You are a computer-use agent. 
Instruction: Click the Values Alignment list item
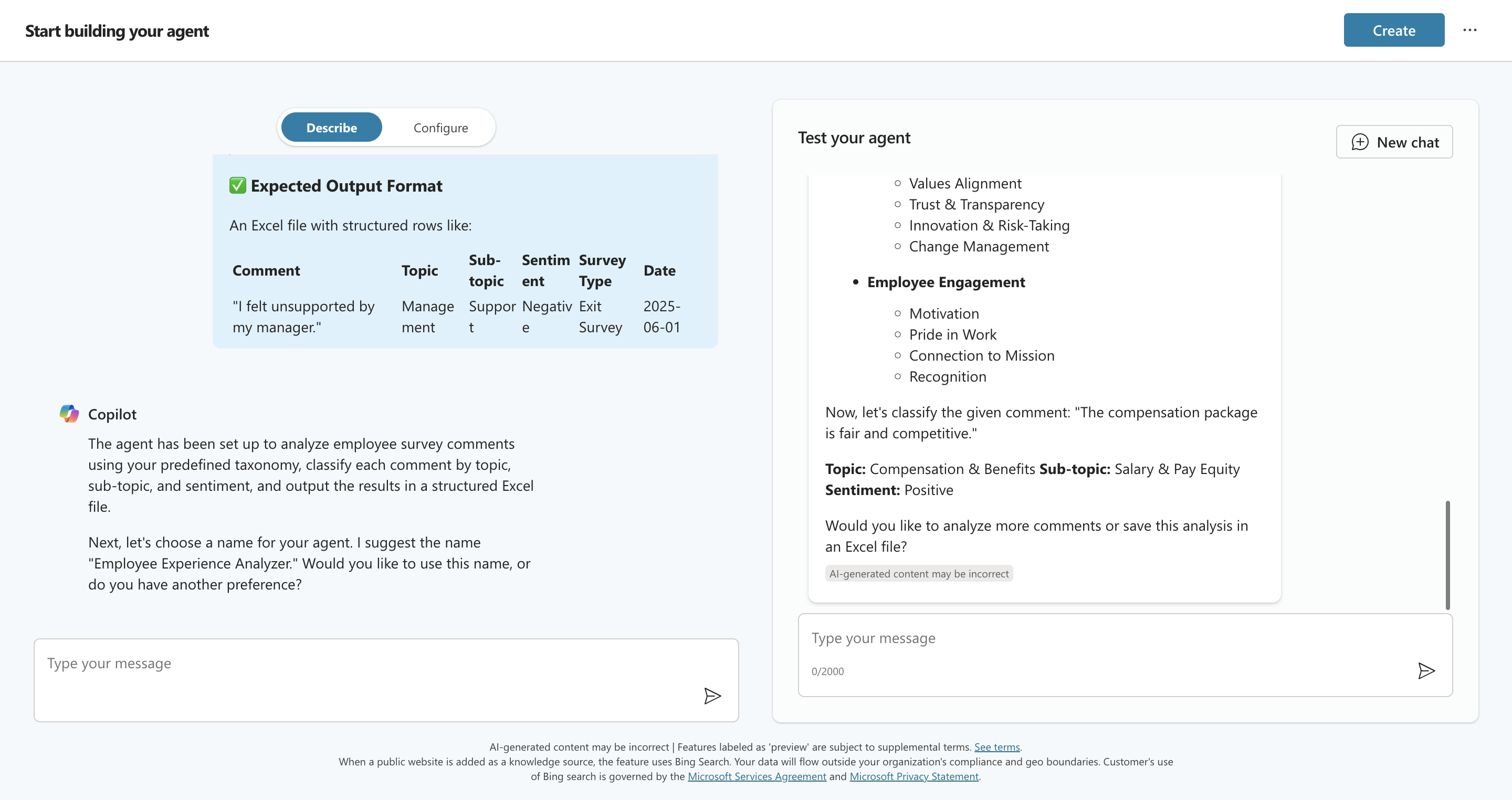(965, 183)
